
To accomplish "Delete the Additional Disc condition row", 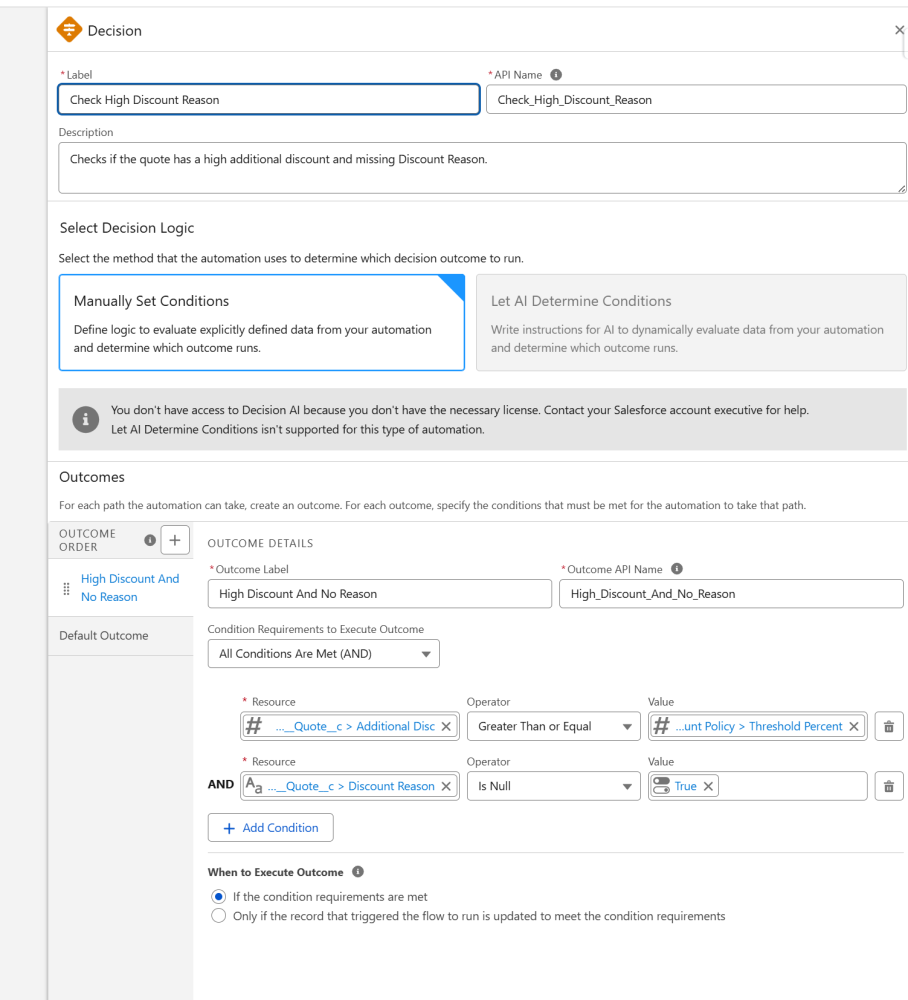I will click(x=889, y=726).
